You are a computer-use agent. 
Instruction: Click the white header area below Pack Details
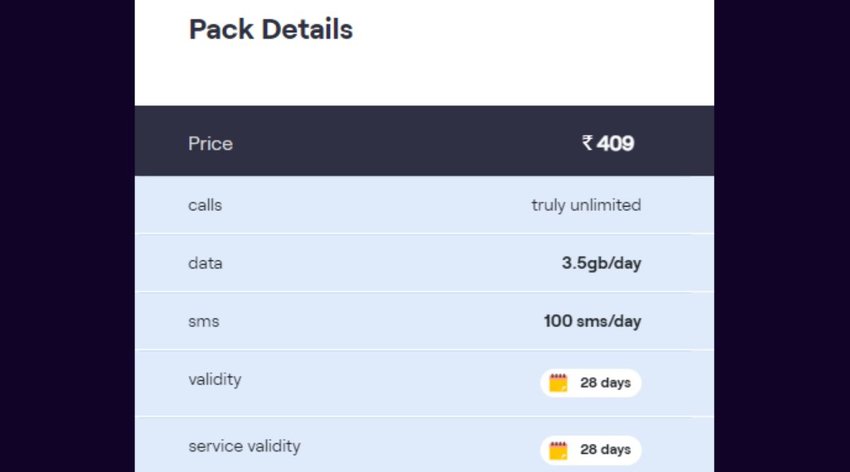pyautogui.click(x=424, y=76)
